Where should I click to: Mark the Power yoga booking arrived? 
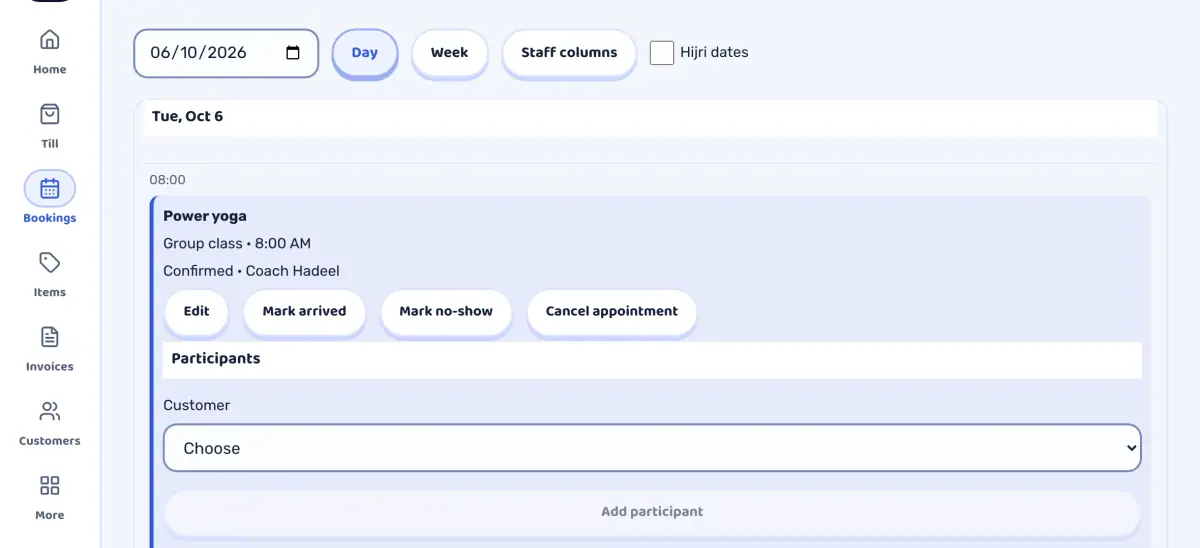(304, 312)
